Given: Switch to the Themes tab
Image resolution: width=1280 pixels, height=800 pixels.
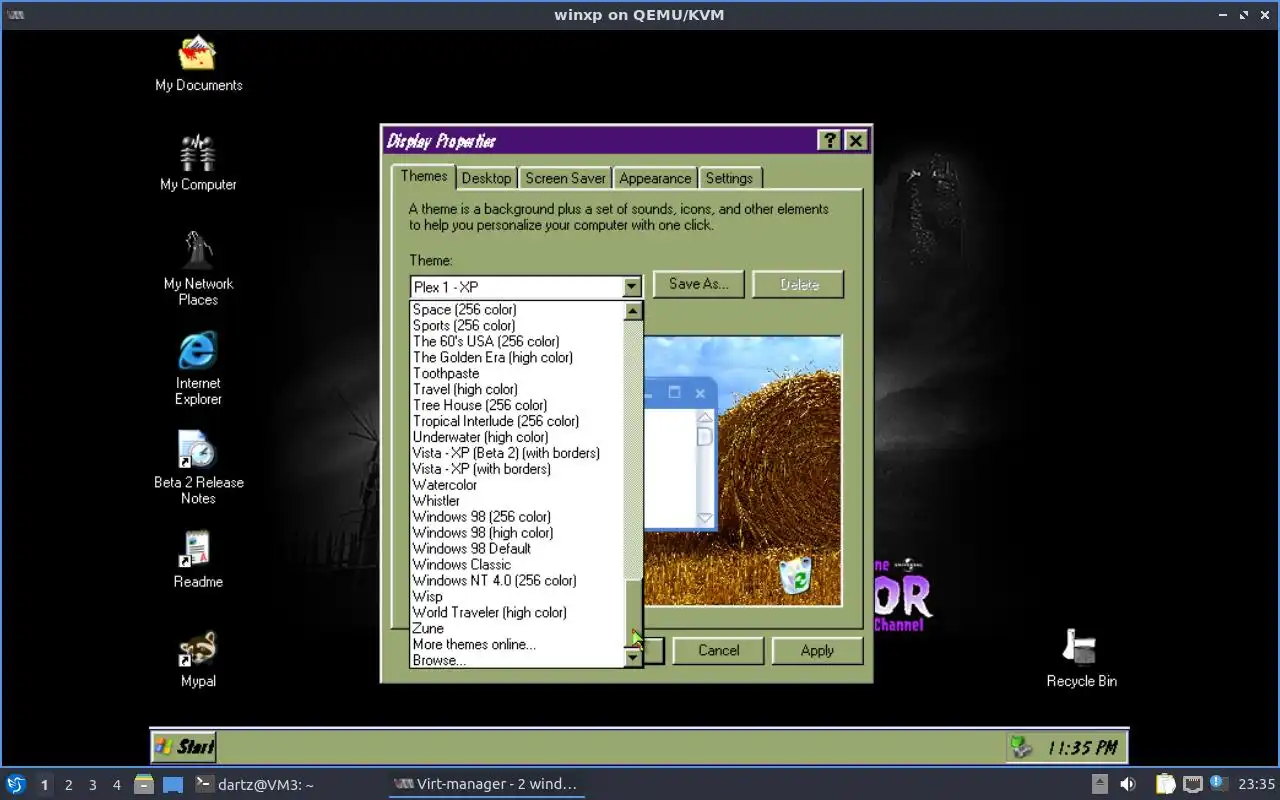Looking at the screenshot, I should tap(424, 176).
